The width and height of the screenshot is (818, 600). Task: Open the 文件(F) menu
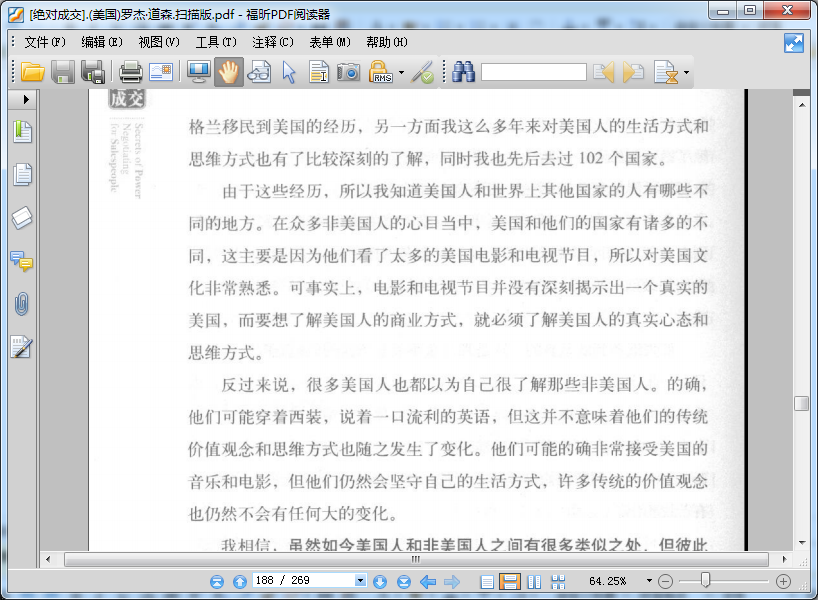45,42
